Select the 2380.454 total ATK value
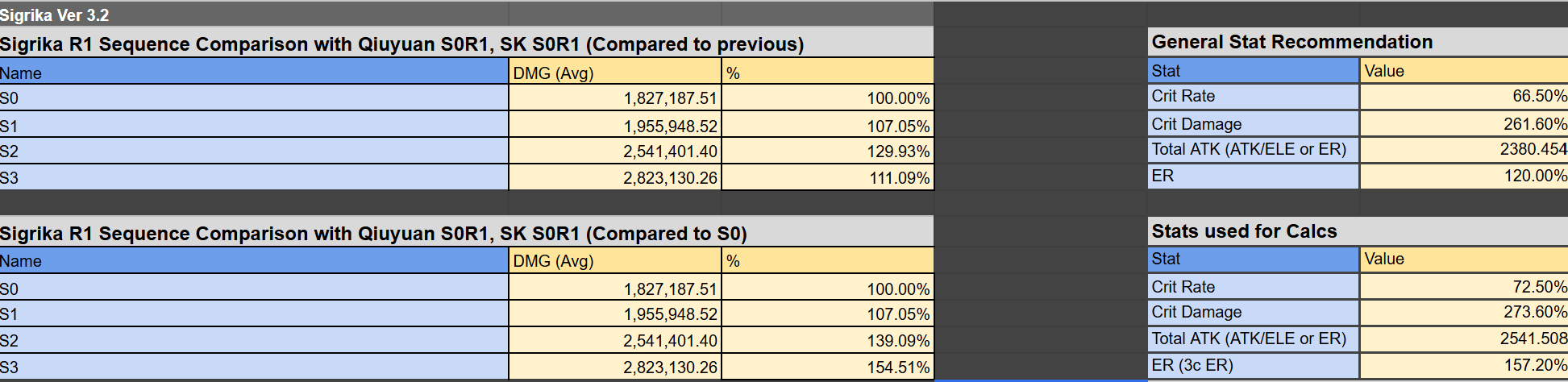Screen dimensions: 1568x382 (1464, 149)
